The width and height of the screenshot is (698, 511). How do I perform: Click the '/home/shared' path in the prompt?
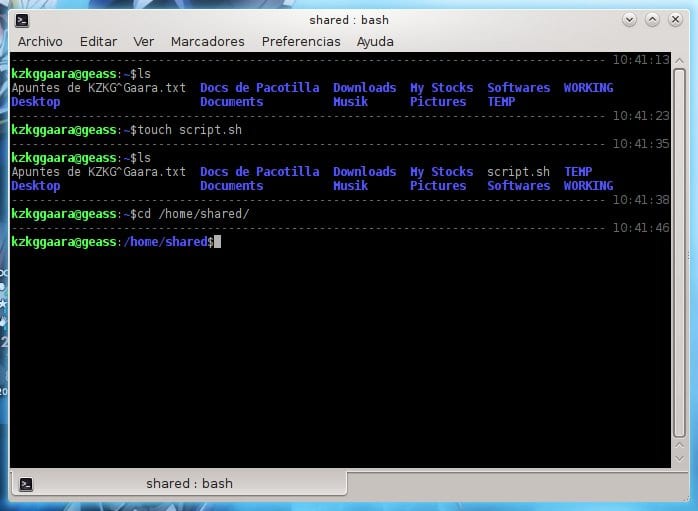tap(165, 242)
